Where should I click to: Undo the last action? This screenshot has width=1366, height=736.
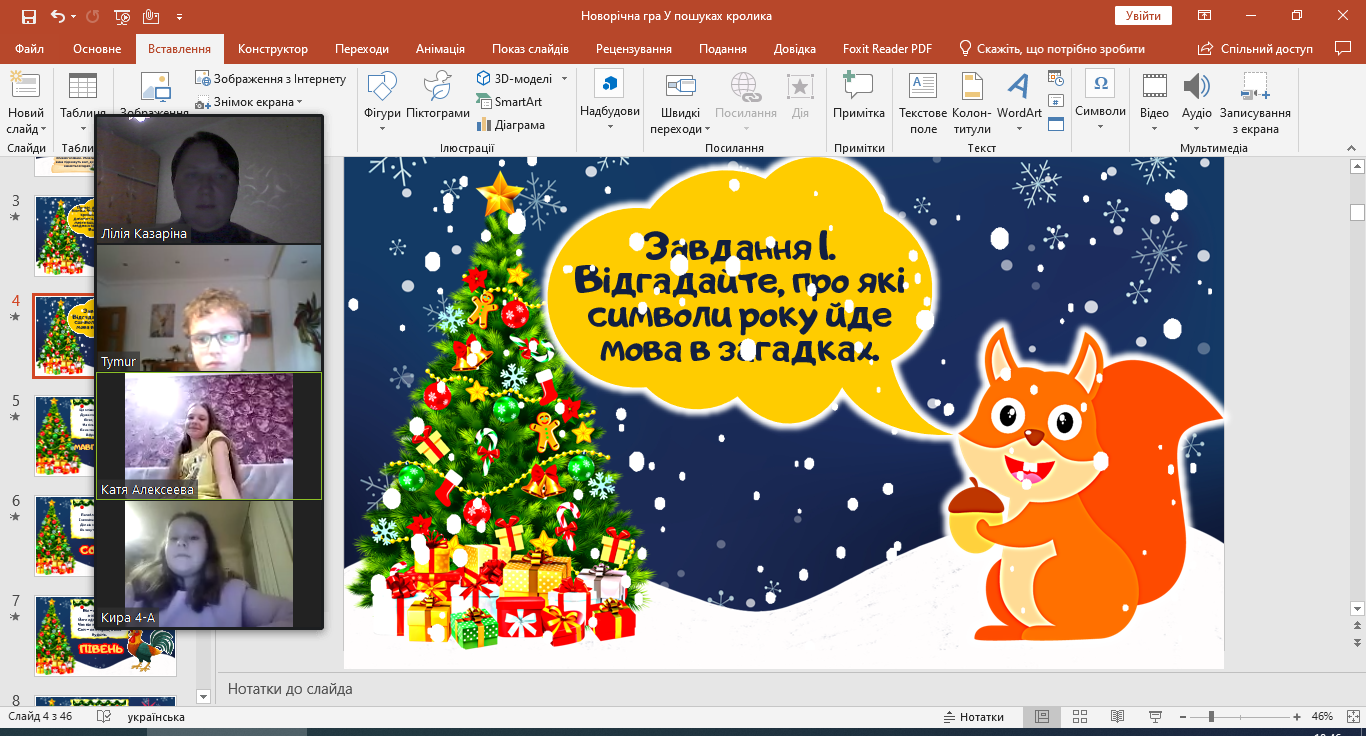pos(58,16)
